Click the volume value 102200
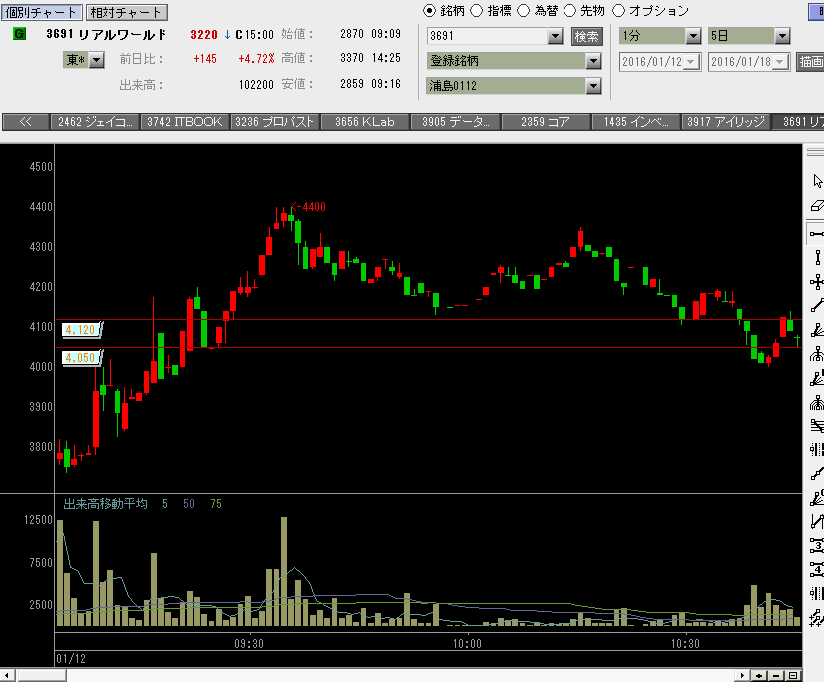This screenshot has width=824, height=682. coord(256,85)
